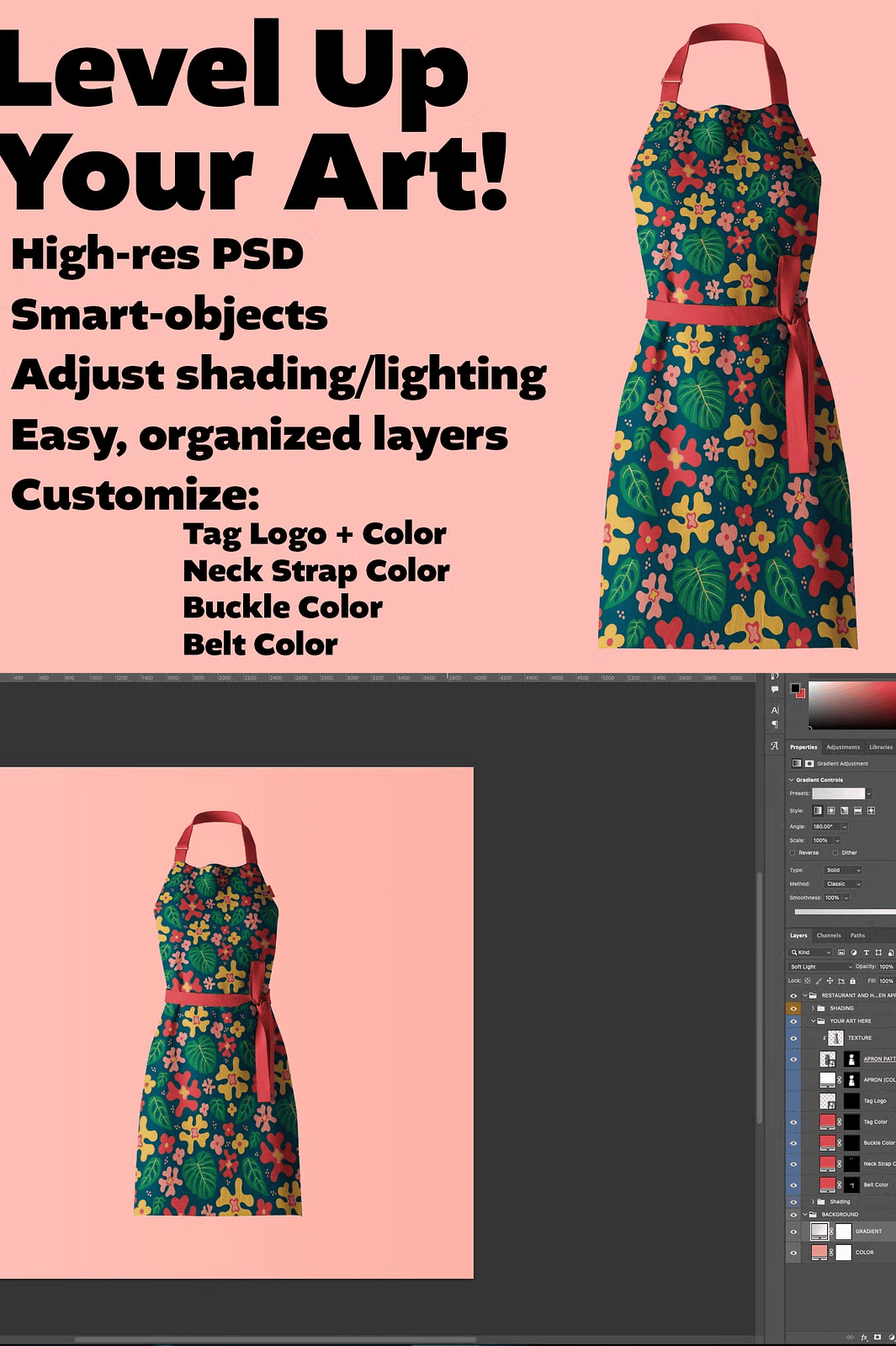Choose the Radial gradient style icon
The image size is (896, 1346).
[x=830, y=810]
